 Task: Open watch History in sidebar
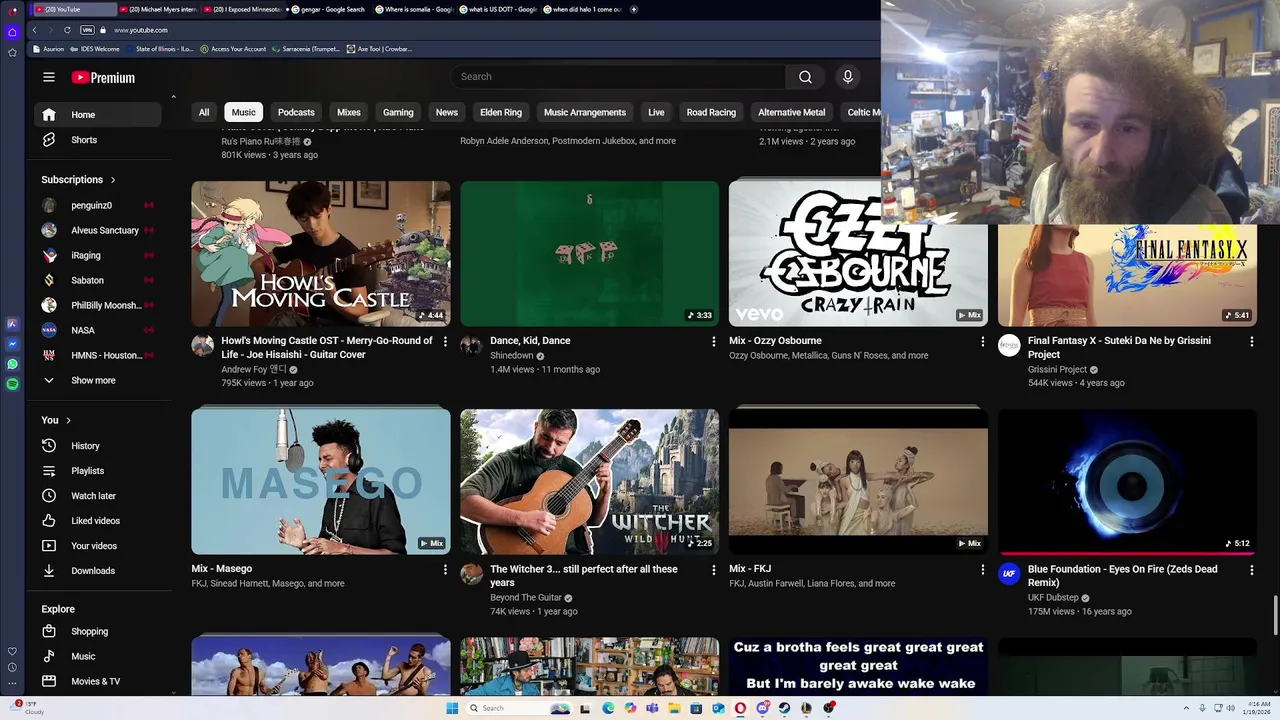tap(97, 446)
